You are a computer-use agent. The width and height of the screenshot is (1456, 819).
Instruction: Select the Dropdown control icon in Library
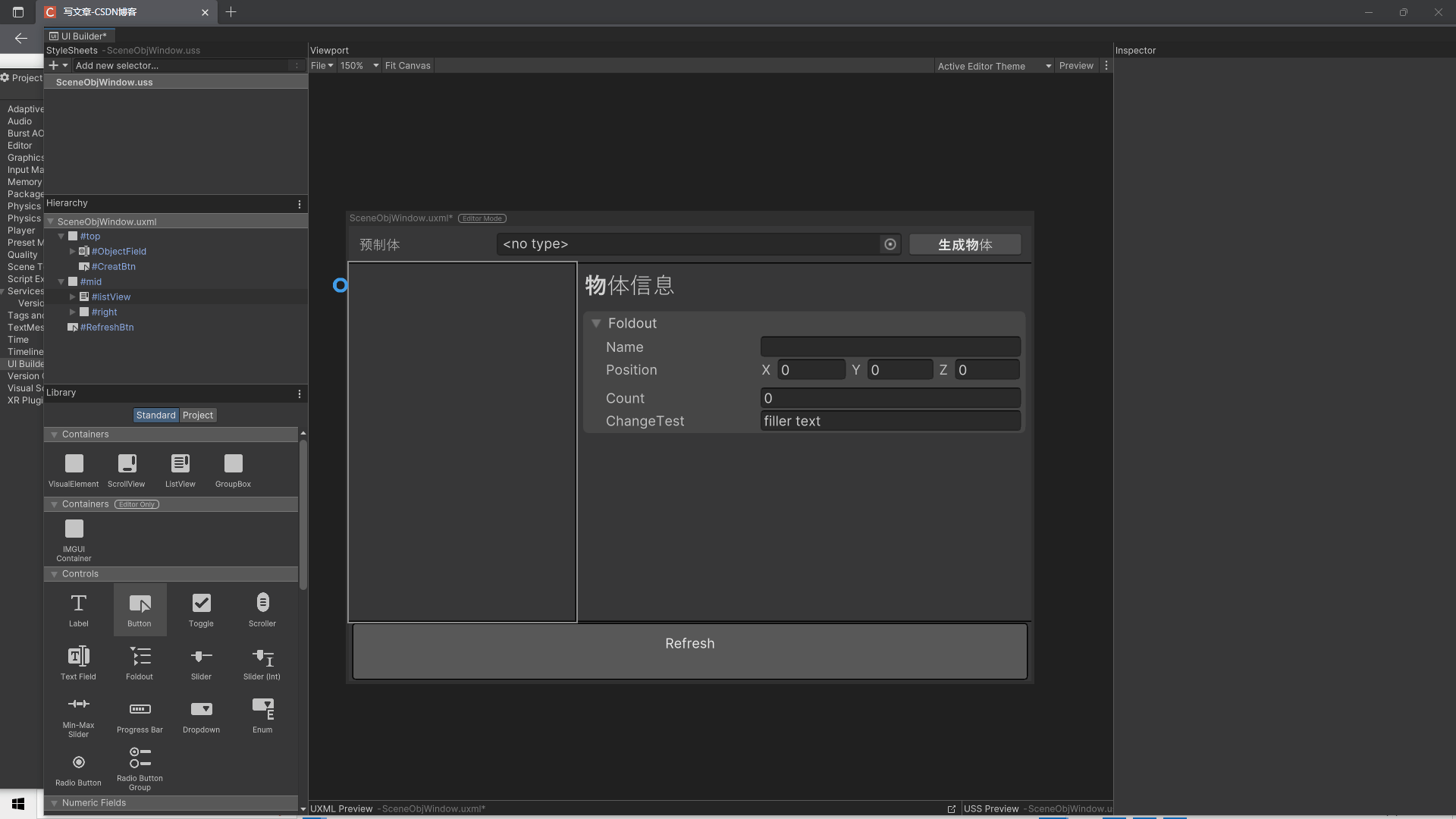[x=201, y=710]
